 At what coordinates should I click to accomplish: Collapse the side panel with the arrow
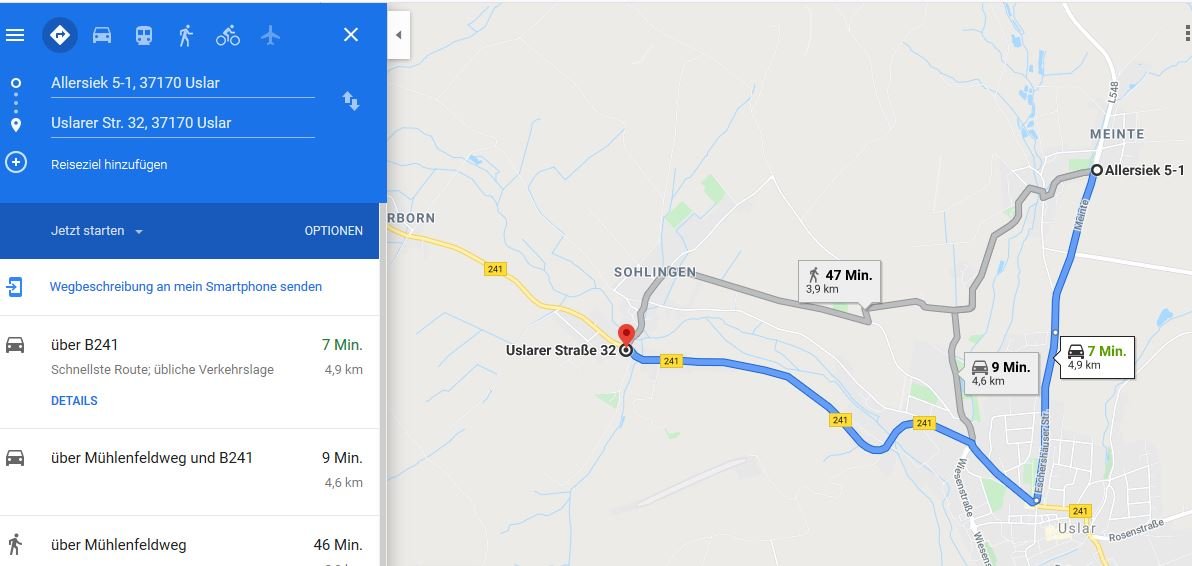398,35
